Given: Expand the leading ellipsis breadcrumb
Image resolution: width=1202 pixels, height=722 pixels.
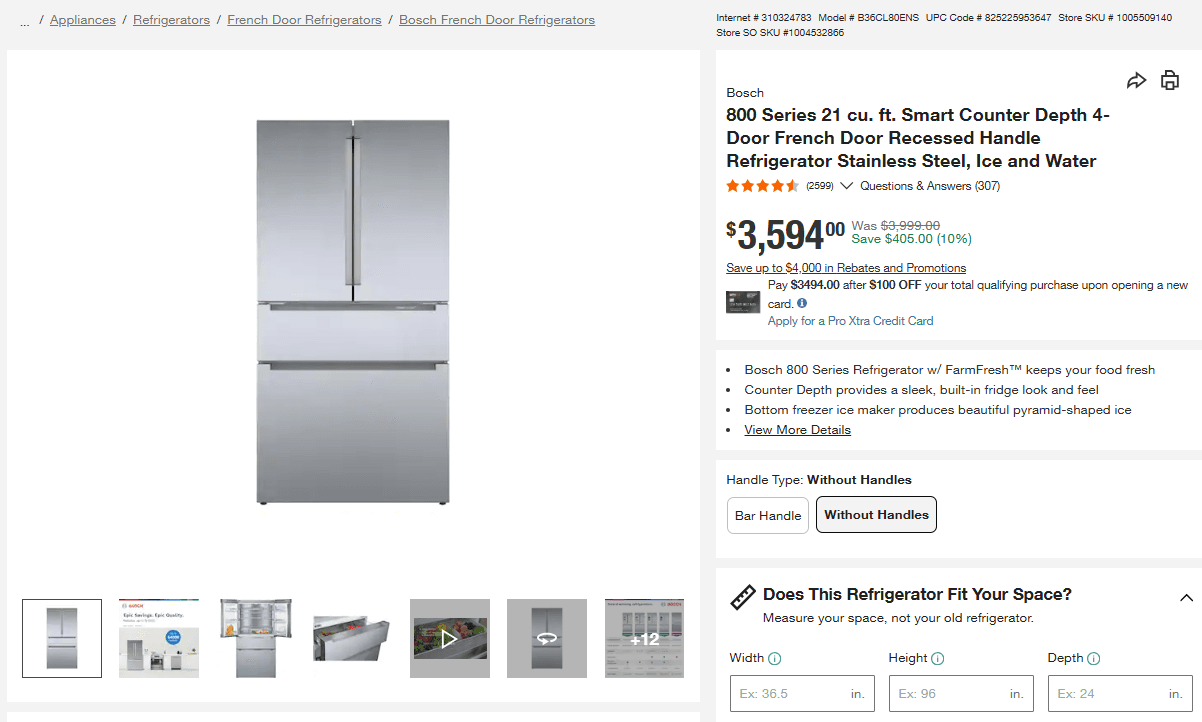Looking at the screenshot, I should [24, 19].
